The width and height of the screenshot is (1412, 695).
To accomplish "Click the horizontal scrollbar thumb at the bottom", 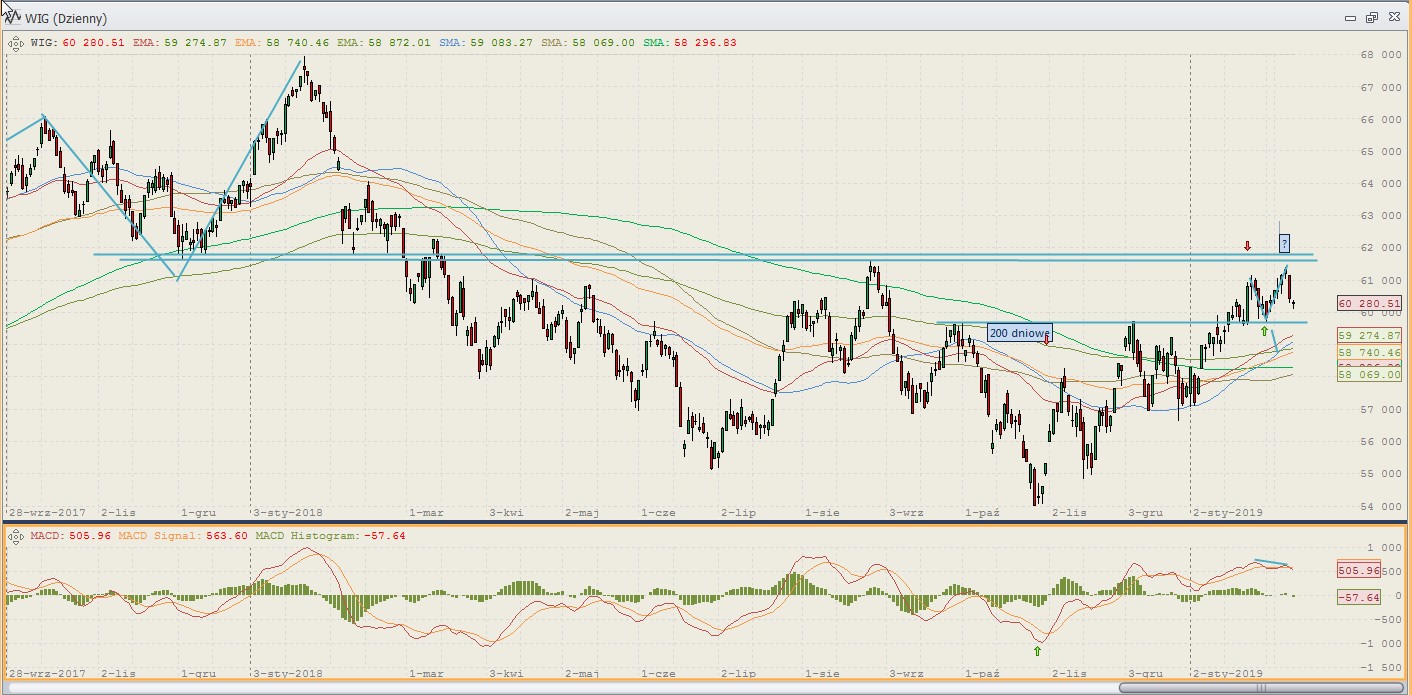I will [x=1258, y=688].
